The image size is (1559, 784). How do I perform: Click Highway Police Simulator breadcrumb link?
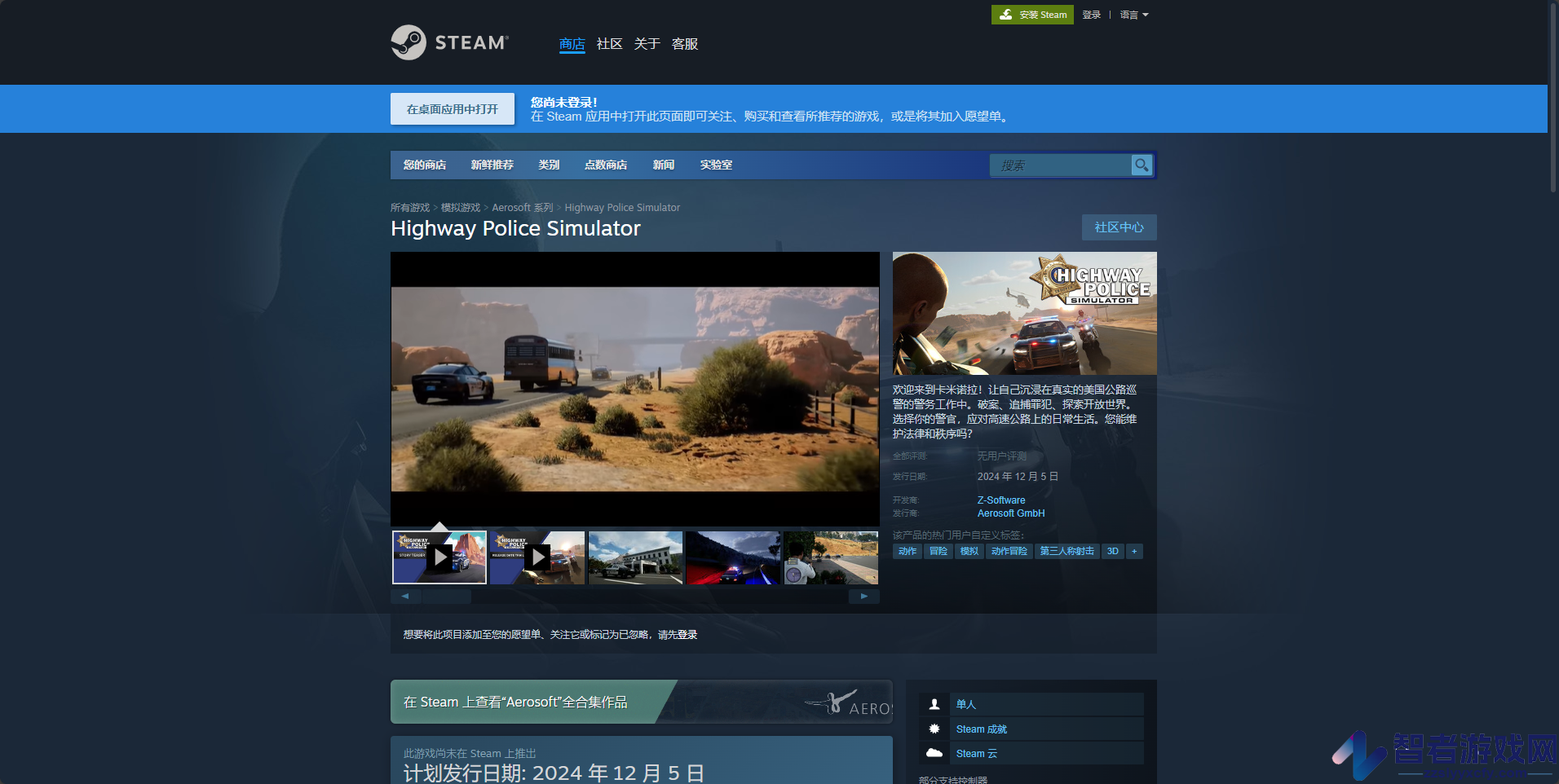(x=622, y=208)
